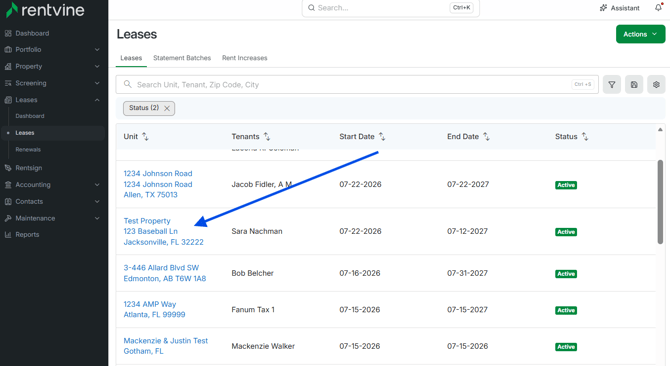Open the Rentsign sidebar icon
Screen dimensions: 670x366
(8, 168)
